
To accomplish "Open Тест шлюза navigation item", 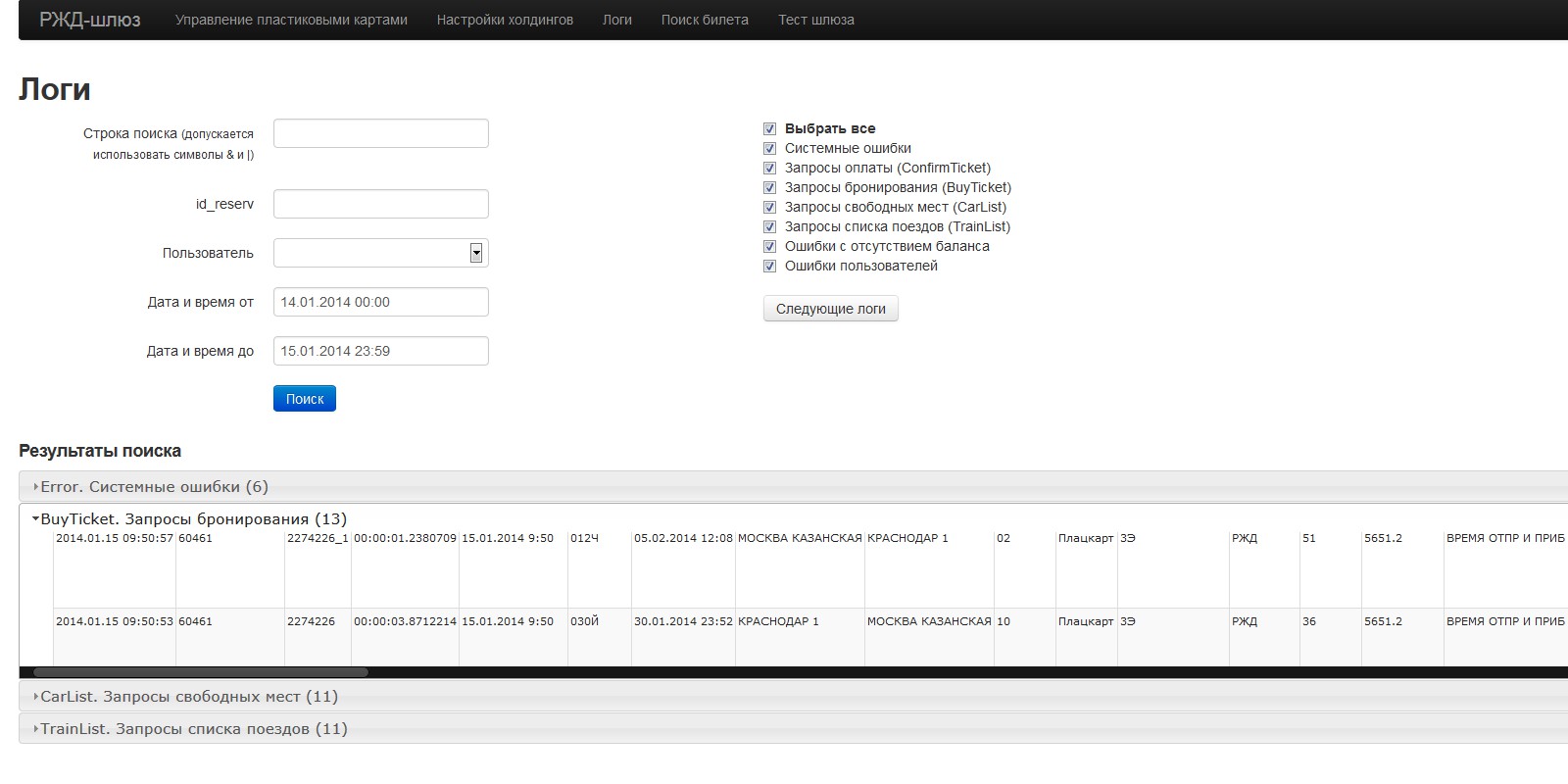I will (816, 20).
